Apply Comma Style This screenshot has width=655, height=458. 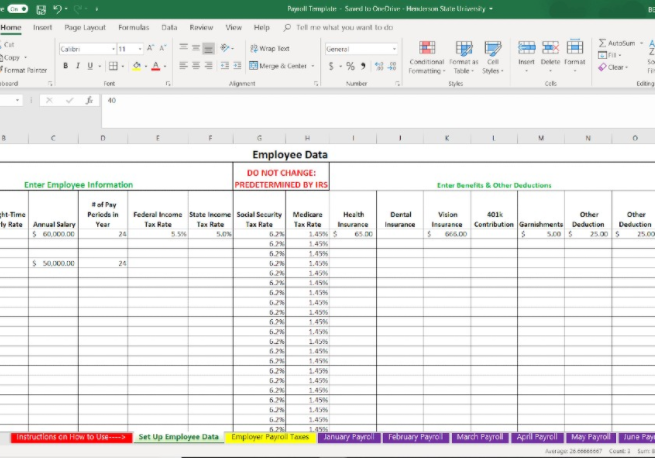363,66
